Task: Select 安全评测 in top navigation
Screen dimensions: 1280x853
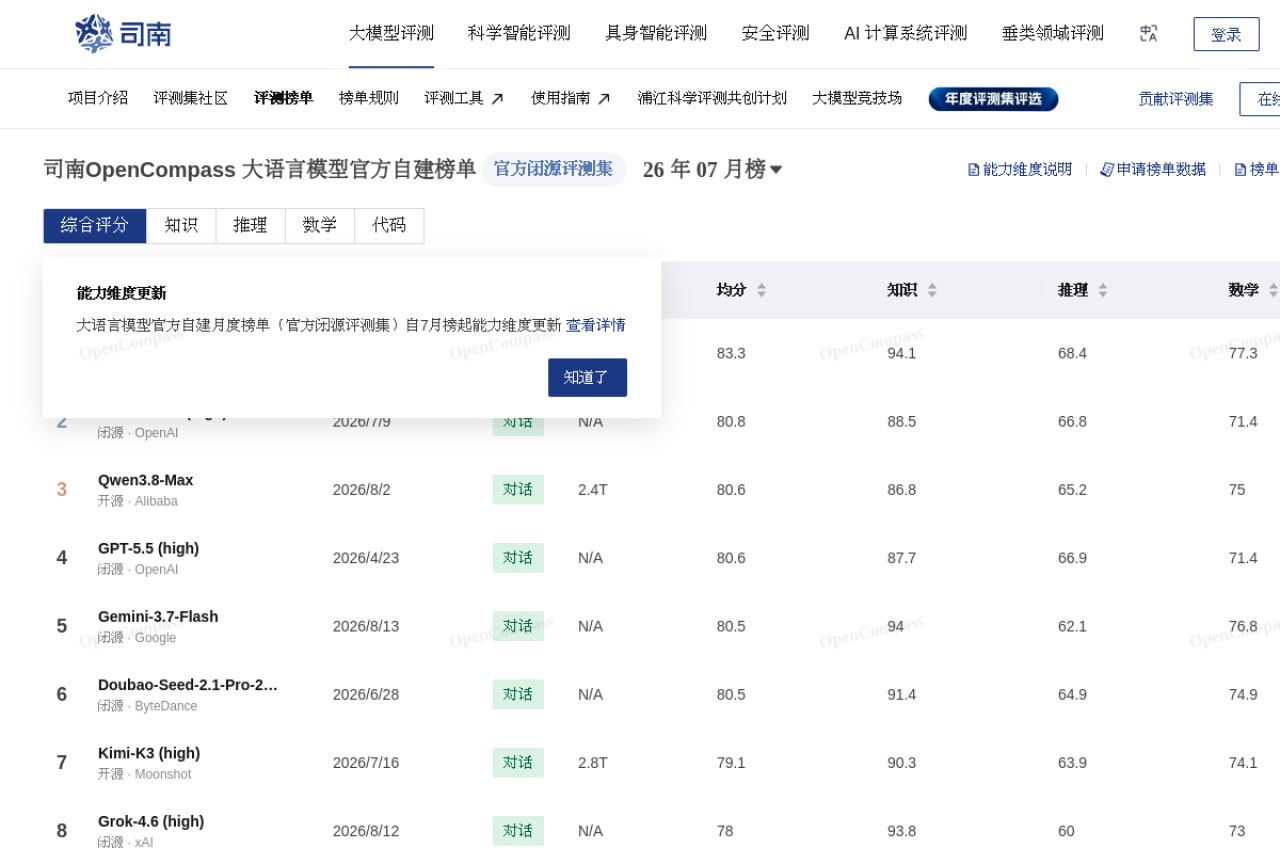Action: (775, 34)
